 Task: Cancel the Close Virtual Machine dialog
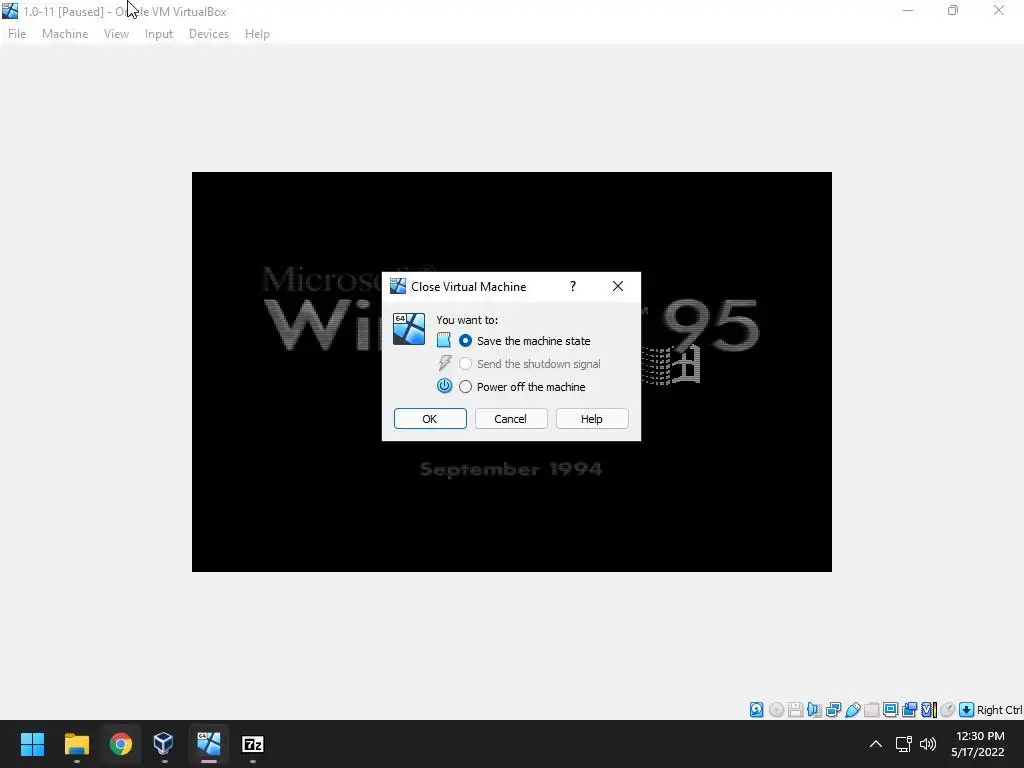tap(511, 419)
